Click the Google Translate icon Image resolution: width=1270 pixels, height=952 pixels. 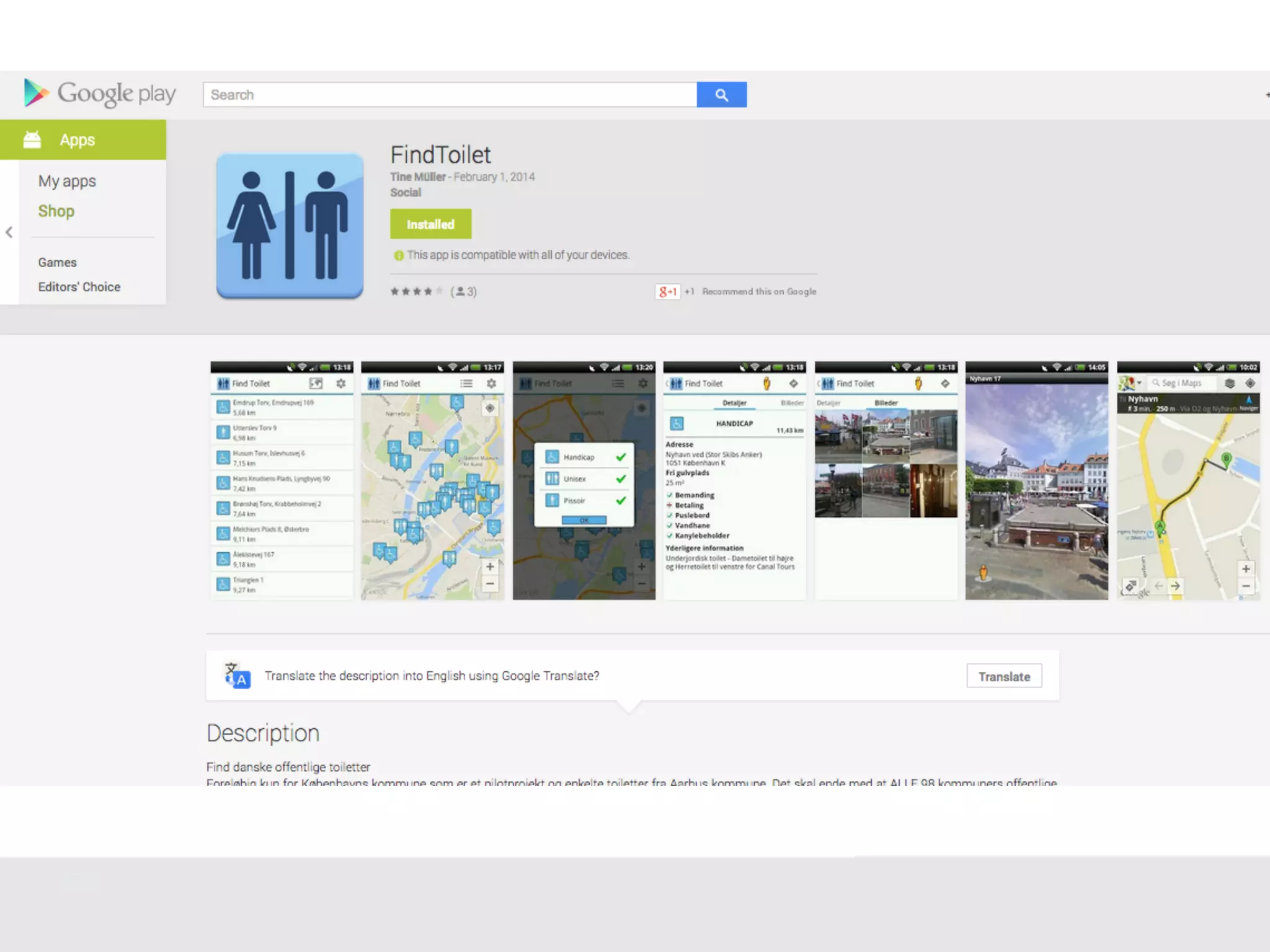[x=238, y=676]
